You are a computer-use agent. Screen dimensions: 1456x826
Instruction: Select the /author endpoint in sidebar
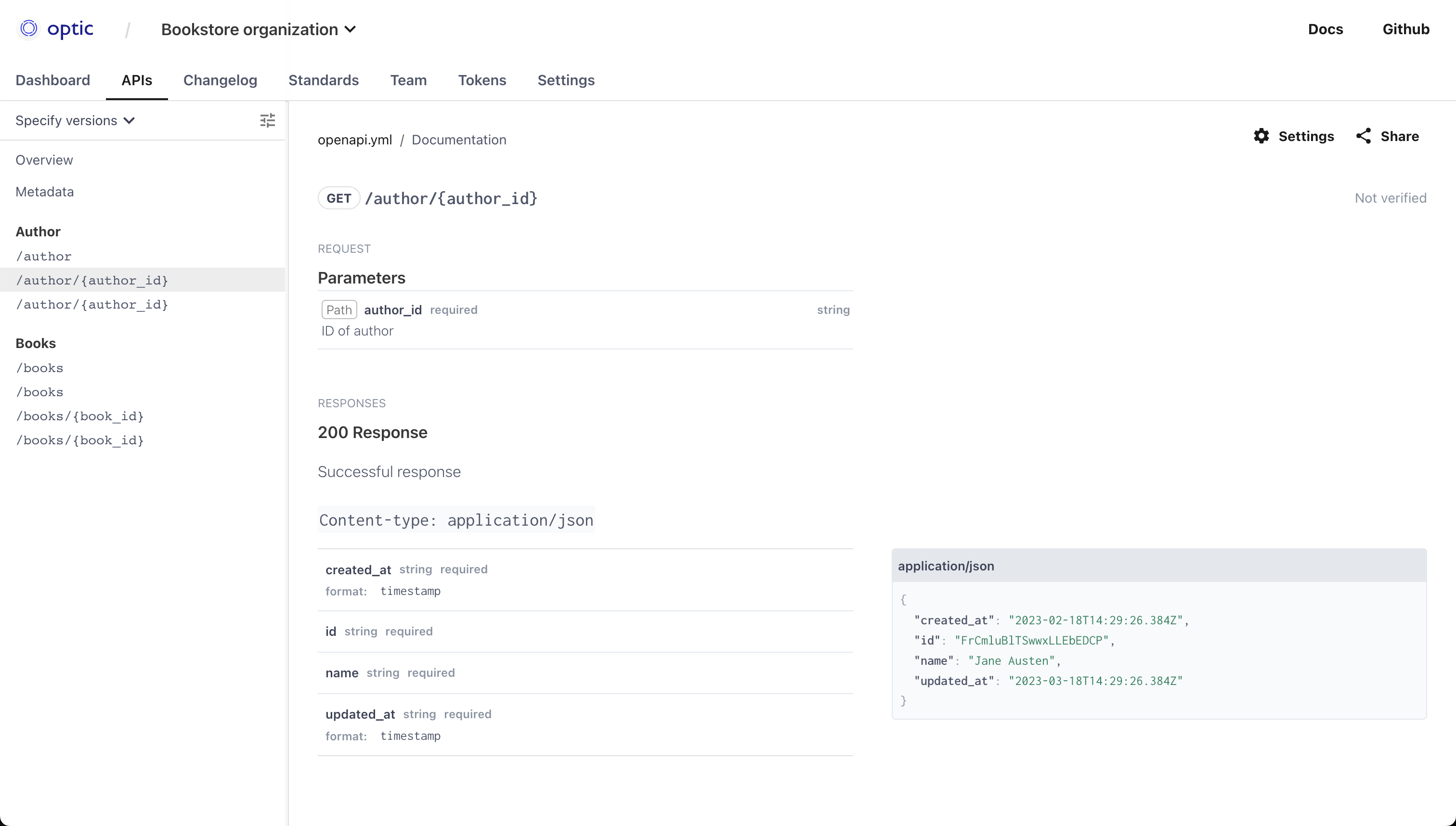(44, 257)
